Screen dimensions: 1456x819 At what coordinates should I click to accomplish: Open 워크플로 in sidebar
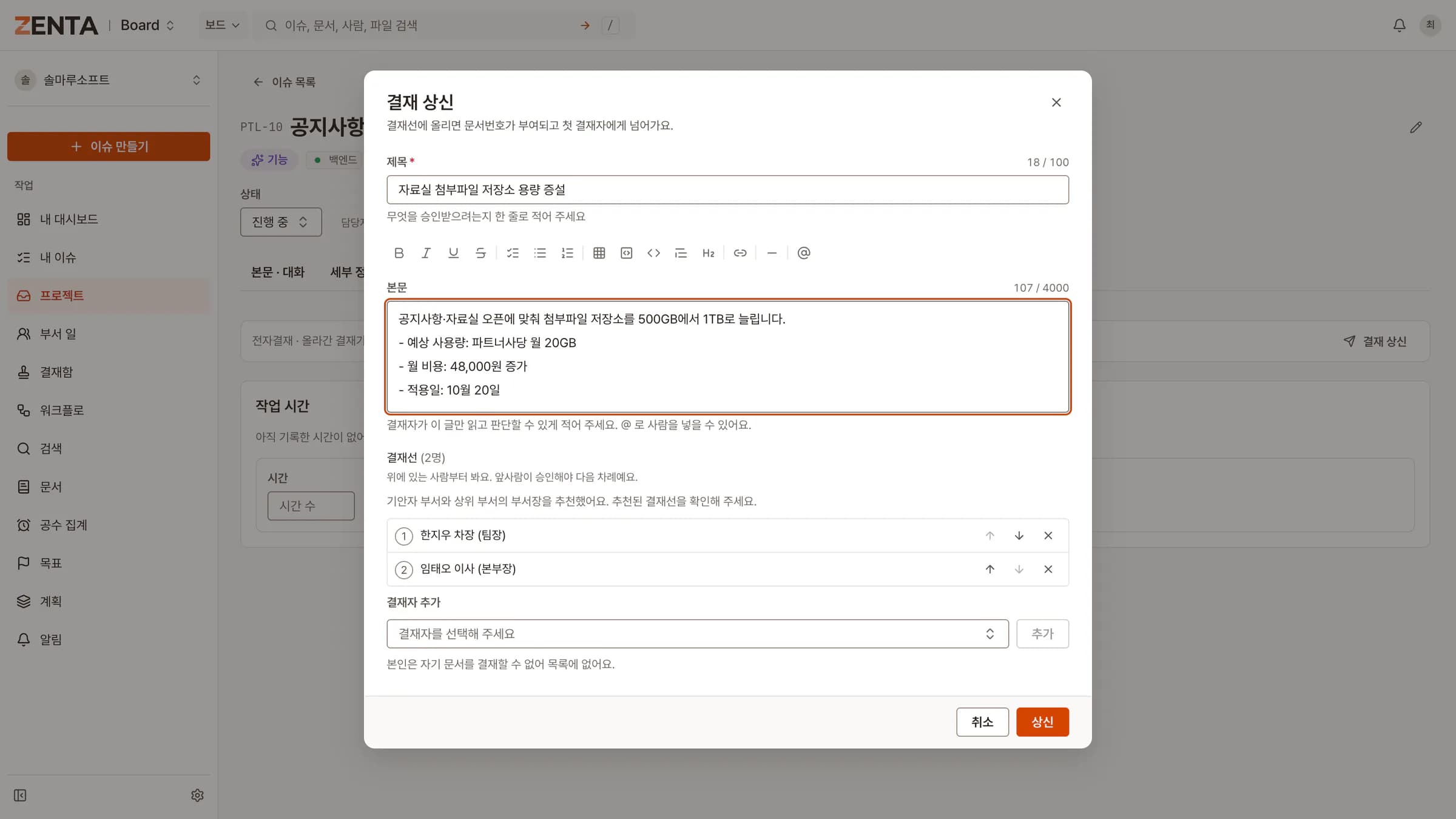click(109, 410)
